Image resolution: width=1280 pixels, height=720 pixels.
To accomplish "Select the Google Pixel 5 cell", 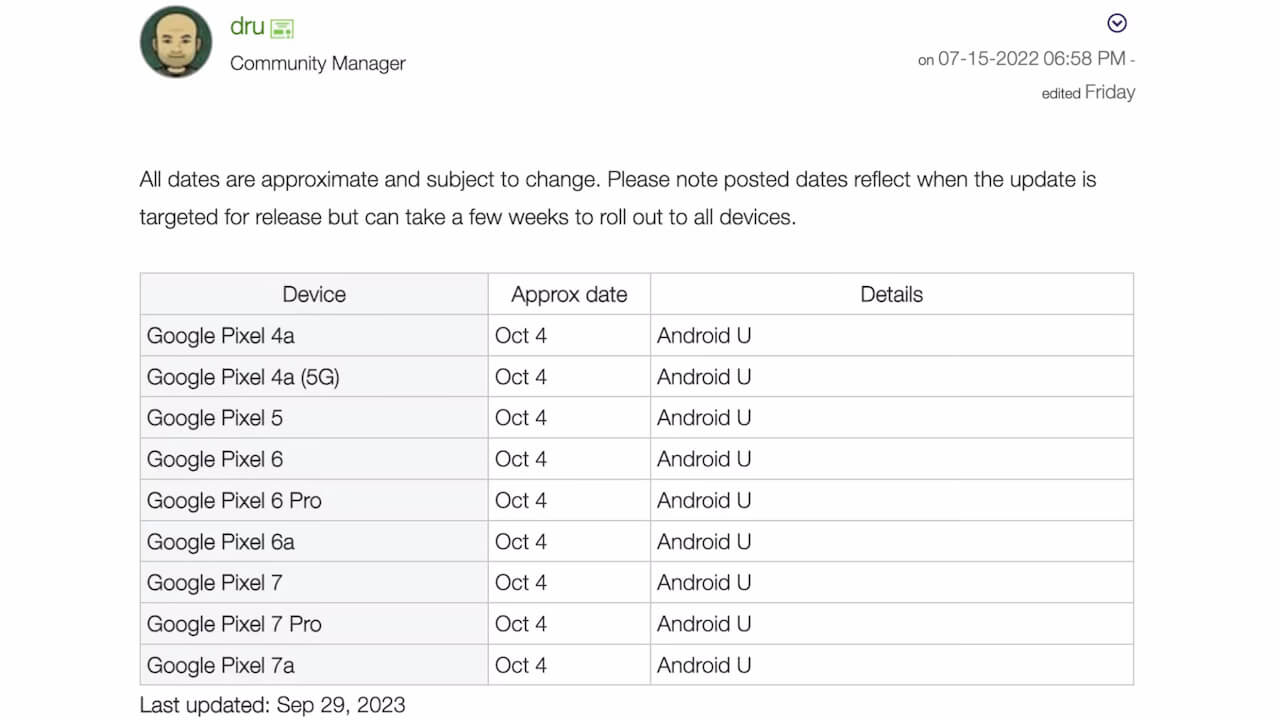I will (x=215, y=418).
